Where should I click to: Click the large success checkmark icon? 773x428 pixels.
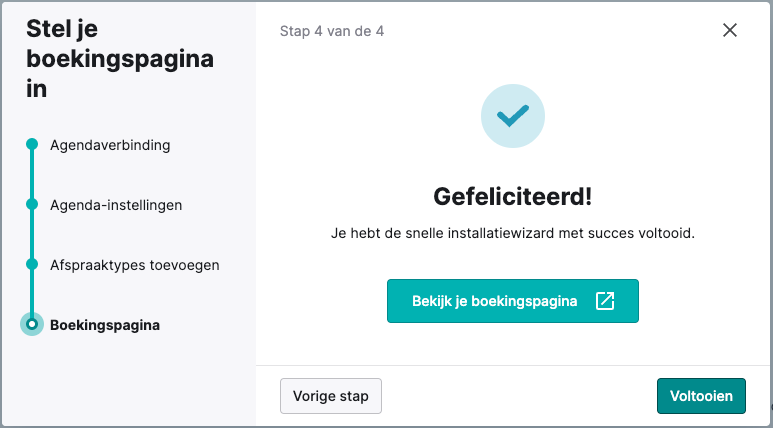pos(513,116)
